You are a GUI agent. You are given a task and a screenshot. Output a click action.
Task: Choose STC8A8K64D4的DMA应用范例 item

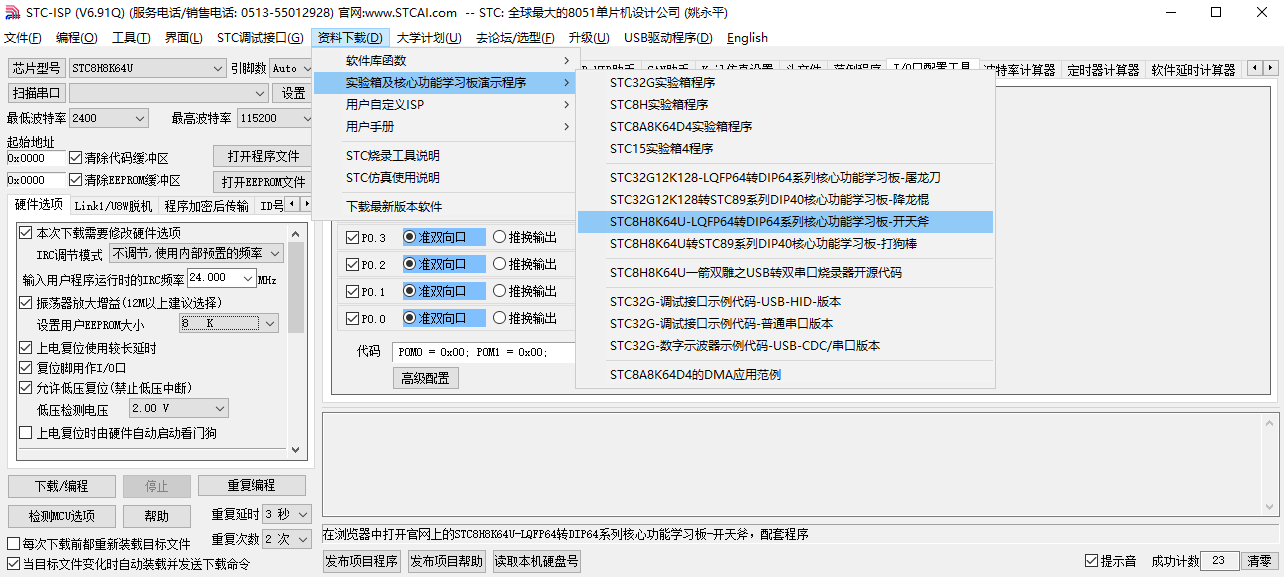(785, 374)
